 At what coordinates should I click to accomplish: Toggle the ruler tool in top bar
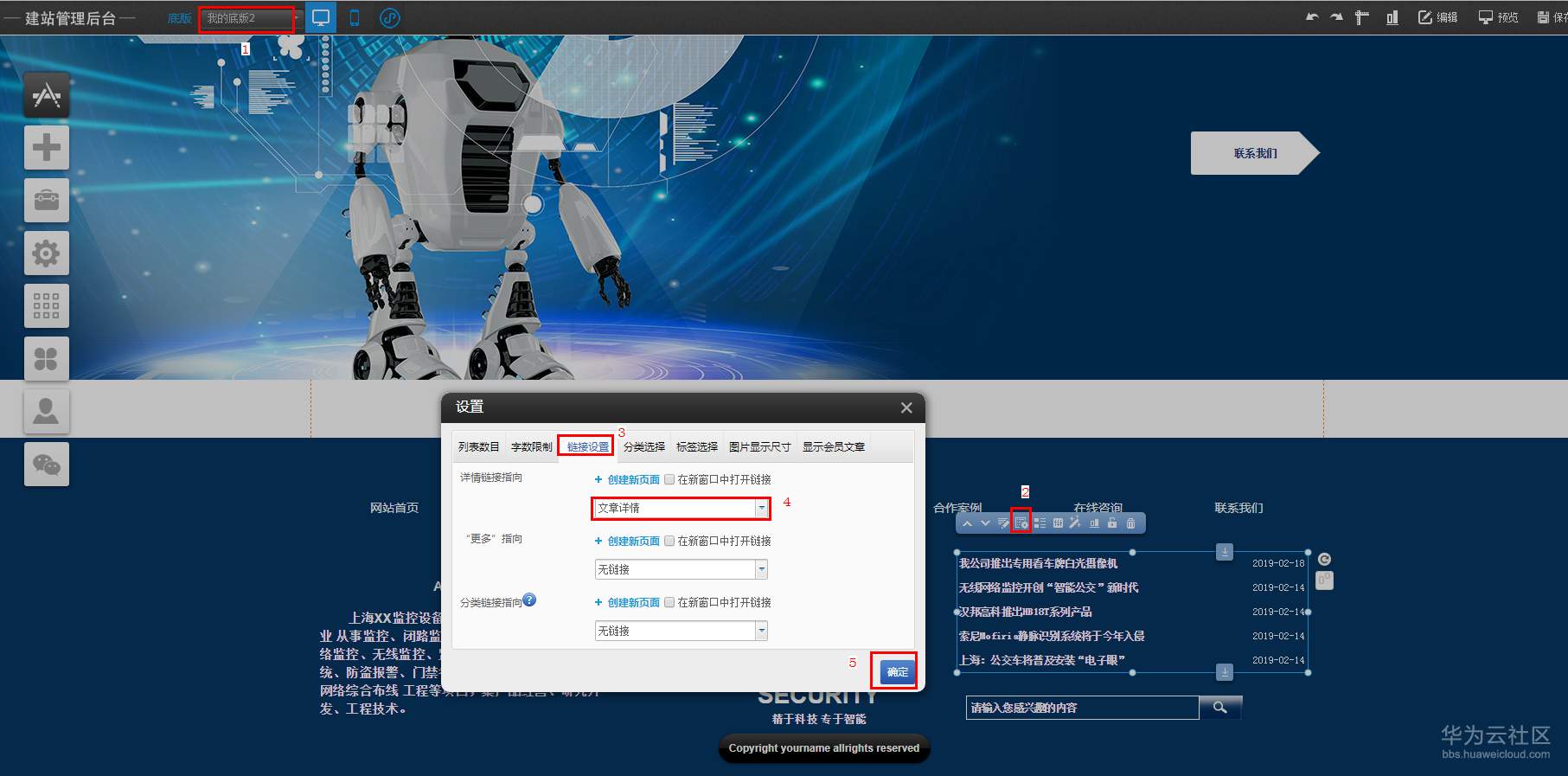[x=1362, y=17]
